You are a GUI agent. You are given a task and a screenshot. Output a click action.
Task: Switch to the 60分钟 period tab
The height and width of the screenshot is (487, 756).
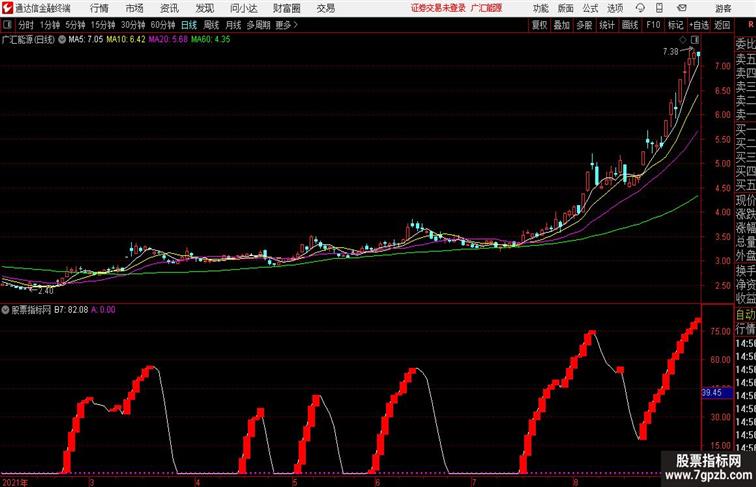click(163, 25)
